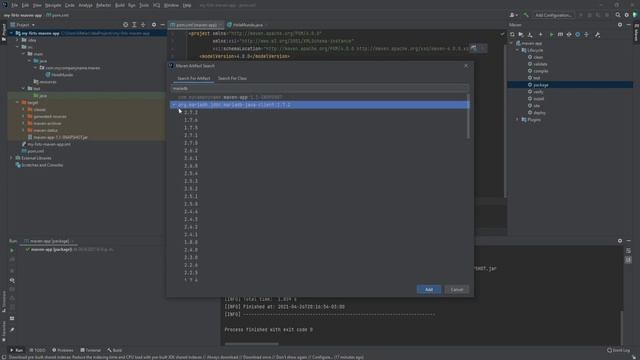Click the Select Opened File target icon

[125, 25]
